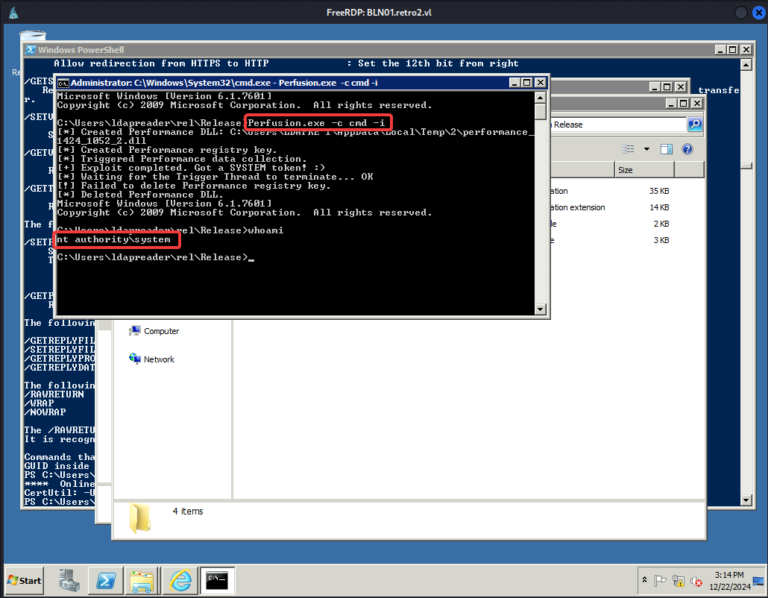Close the cmd.exe window
Screen dimensions: 768x598
click(540, 83)
